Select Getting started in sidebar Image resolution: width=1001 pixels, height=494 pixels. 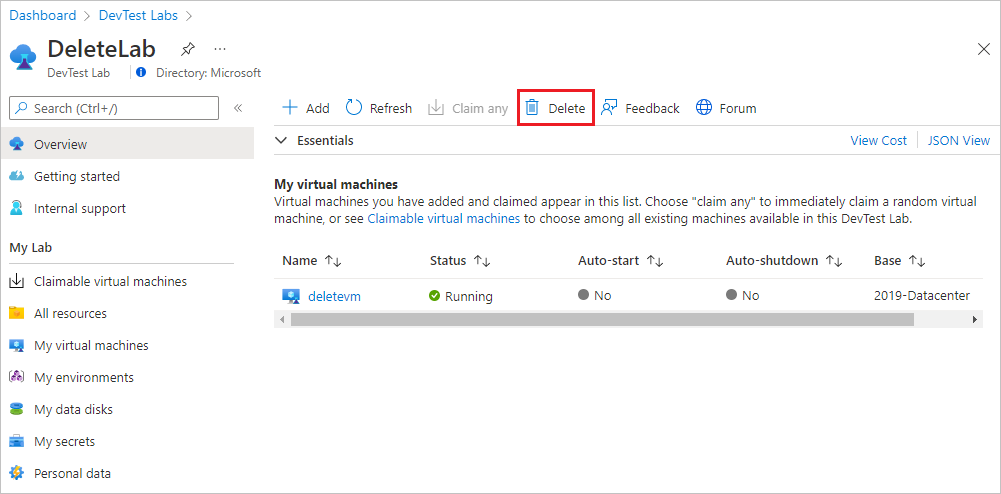(x=77, y=176)
